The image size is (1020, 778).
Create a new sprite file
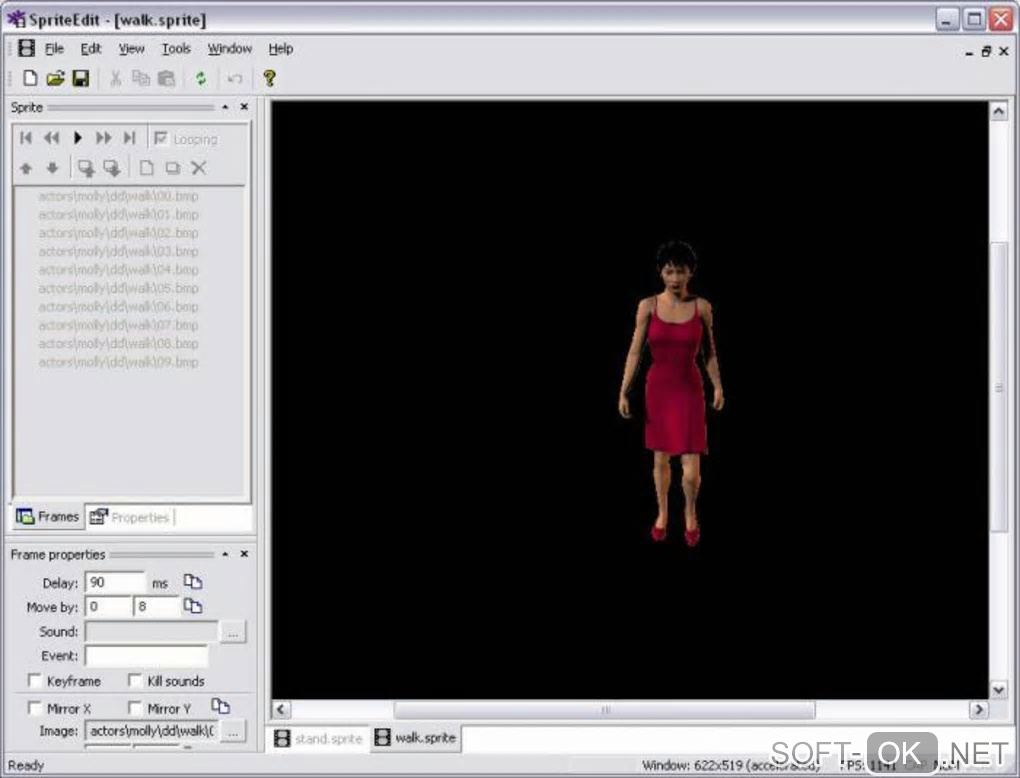pos(30,79)
